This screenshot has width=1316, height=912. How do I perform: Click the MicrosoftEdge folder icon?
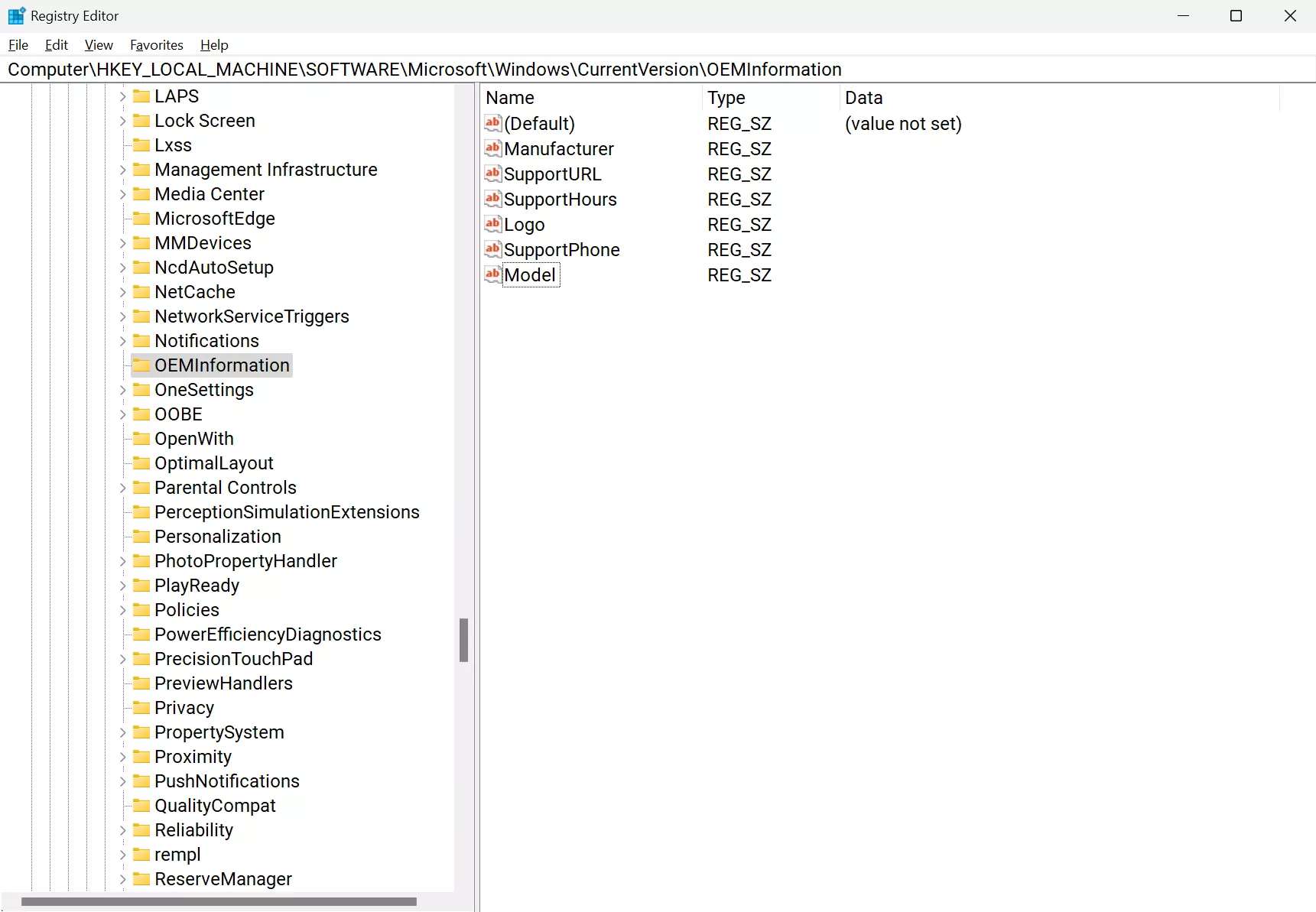click(141, 218)
